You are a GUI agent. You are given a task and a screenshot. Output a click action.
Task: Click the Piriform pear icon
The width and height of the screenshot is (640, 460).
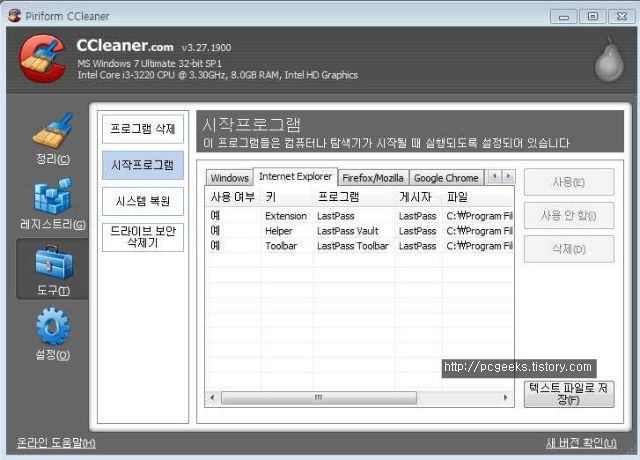609,60
